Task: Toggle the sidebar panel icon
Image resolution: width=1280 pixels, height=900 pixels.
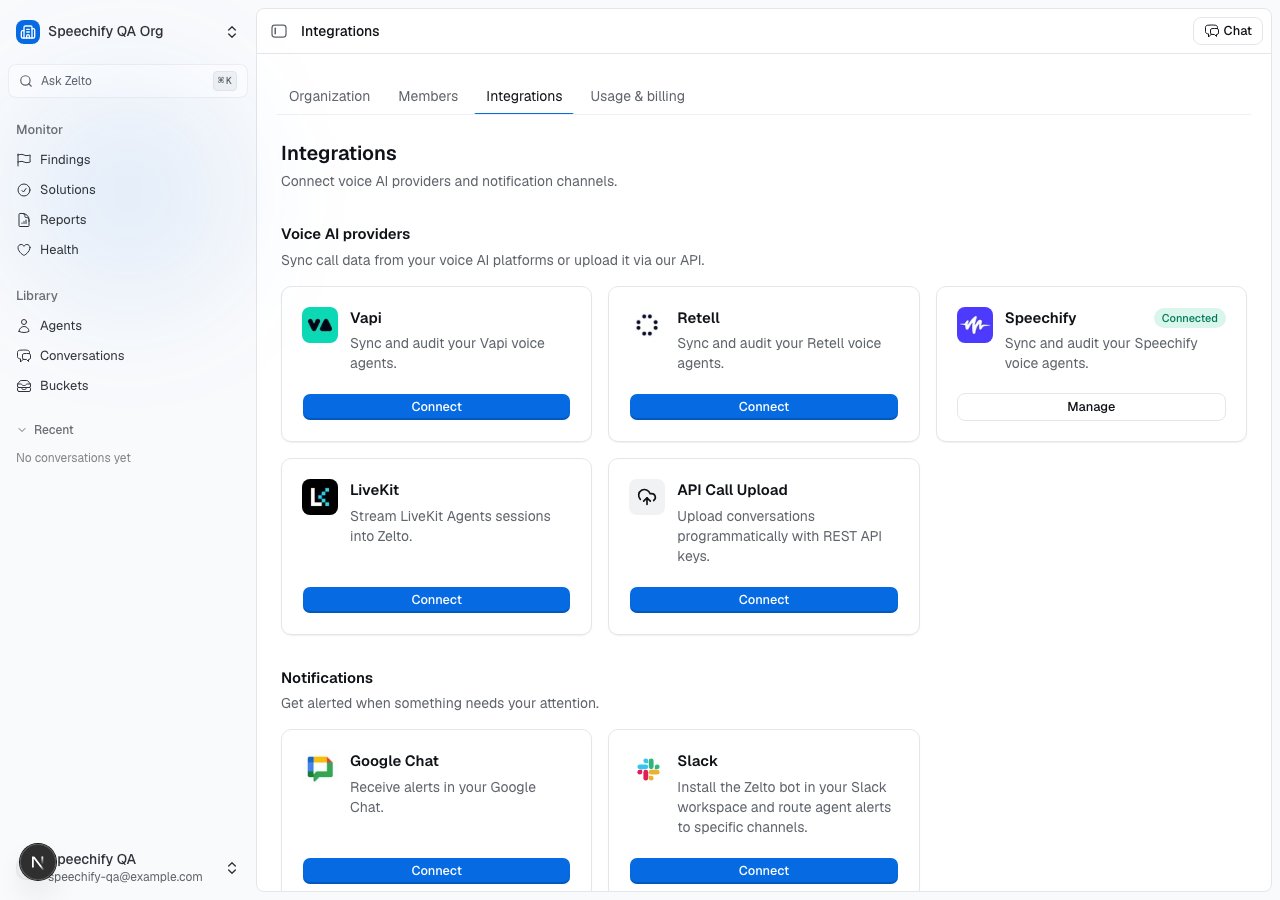Action: (x=279, y=31)
